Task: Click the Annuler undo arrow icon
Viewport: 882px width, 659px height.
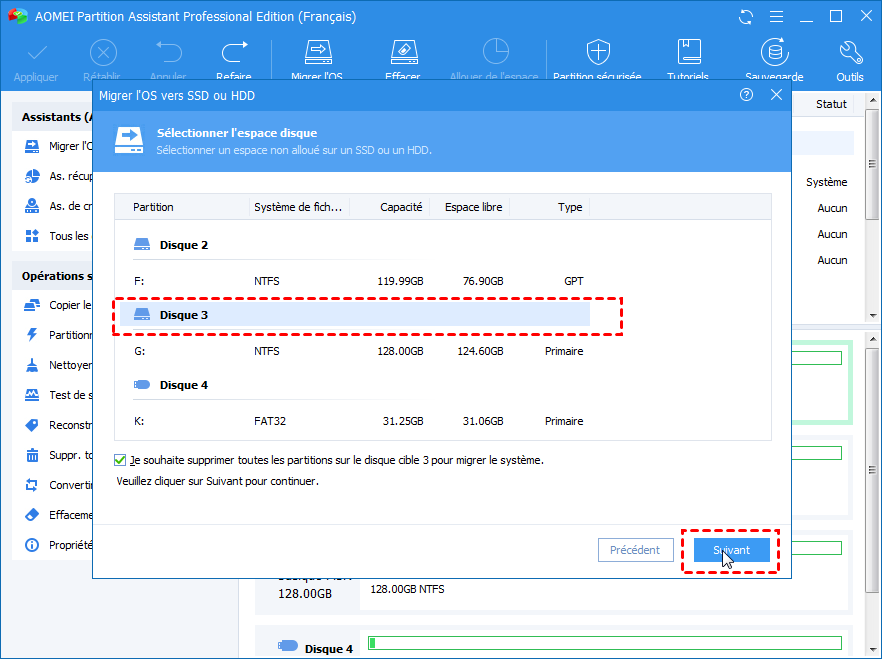Action: point(168,52)
